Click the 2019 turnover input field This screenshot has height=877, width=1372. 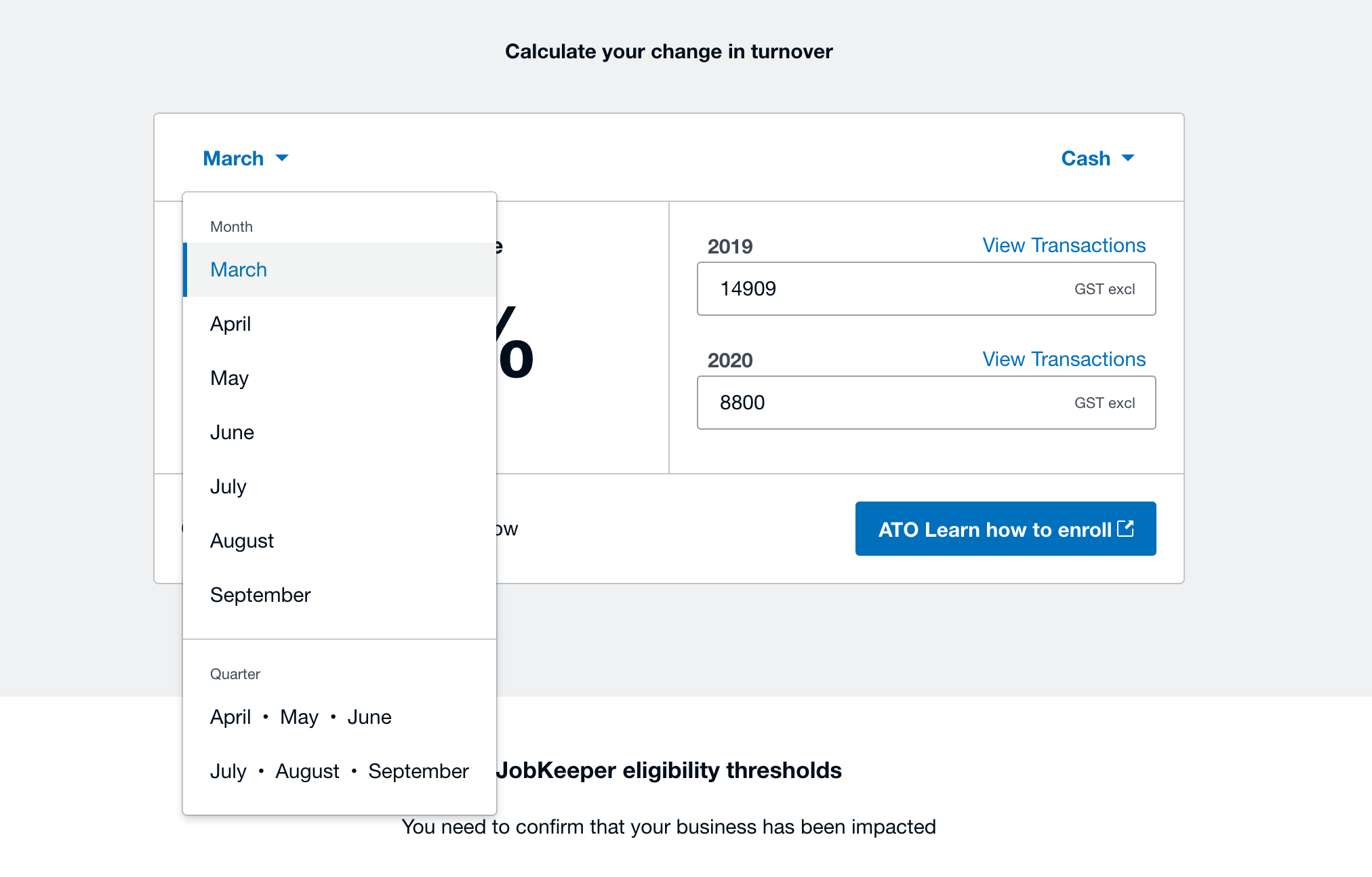(x=881, y=289)
